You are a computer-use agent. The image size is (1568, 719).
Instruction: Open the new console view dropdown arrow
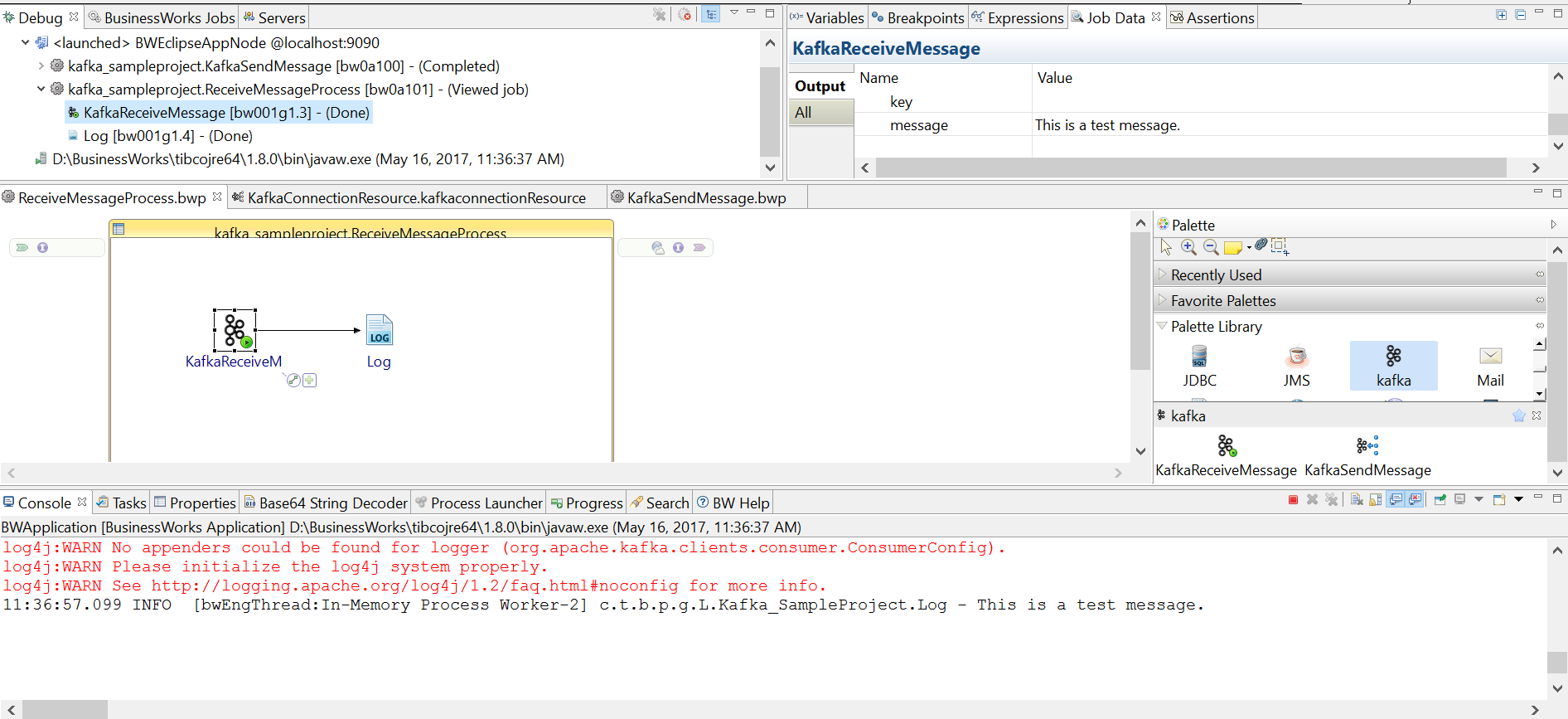pos(1518,499)
